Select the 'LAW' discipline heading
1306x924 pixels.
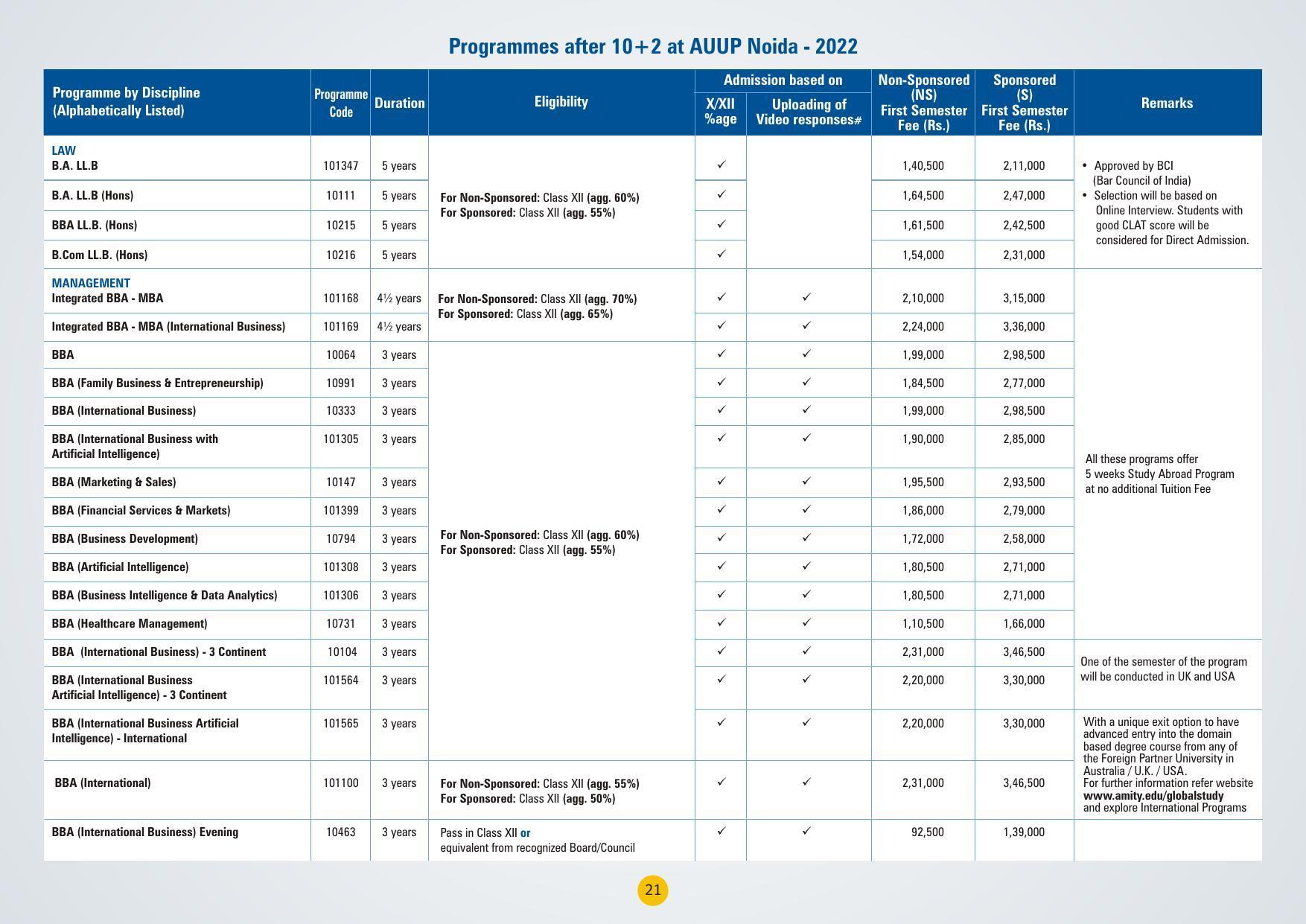(x=64, y=150)
